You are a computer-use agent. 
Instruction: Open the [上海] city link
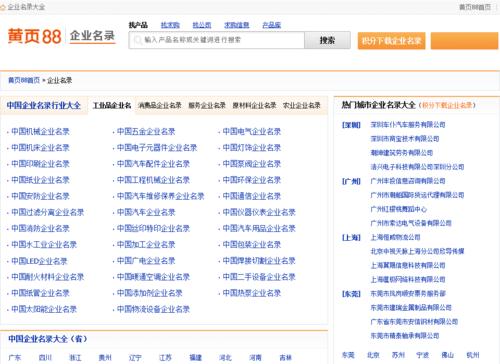pyautogui.click(x=351, y=238)
